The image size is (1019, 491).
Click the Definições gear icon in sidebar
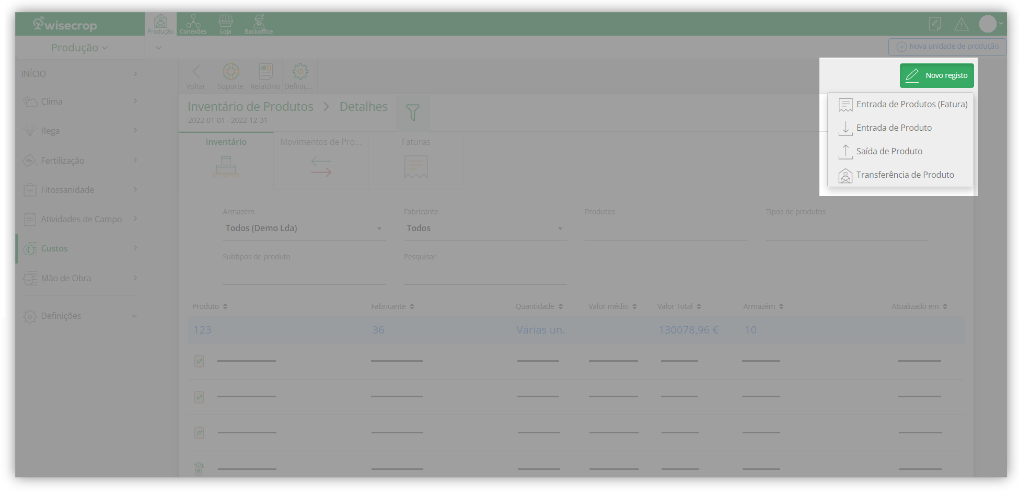tap(30, 316)
